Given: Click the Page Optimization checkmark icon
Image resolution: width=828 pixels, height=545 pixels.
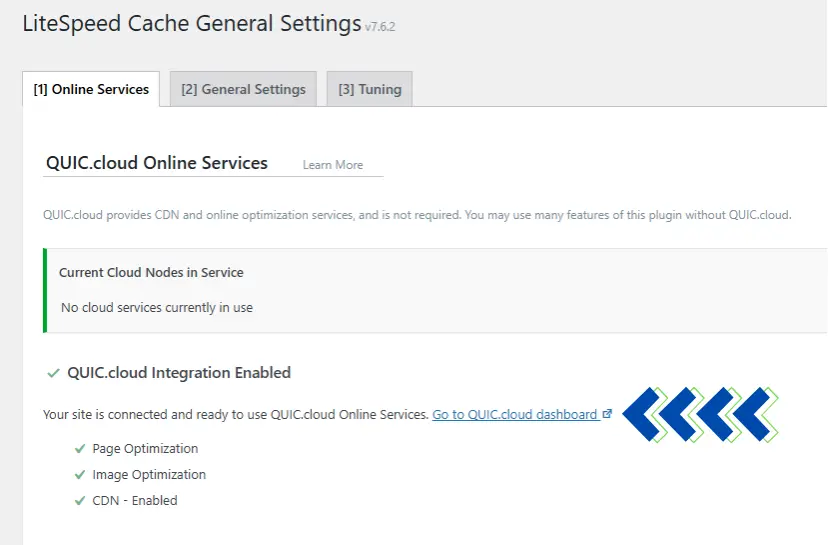Looking at the screenshot, I should tap(79, 449).
